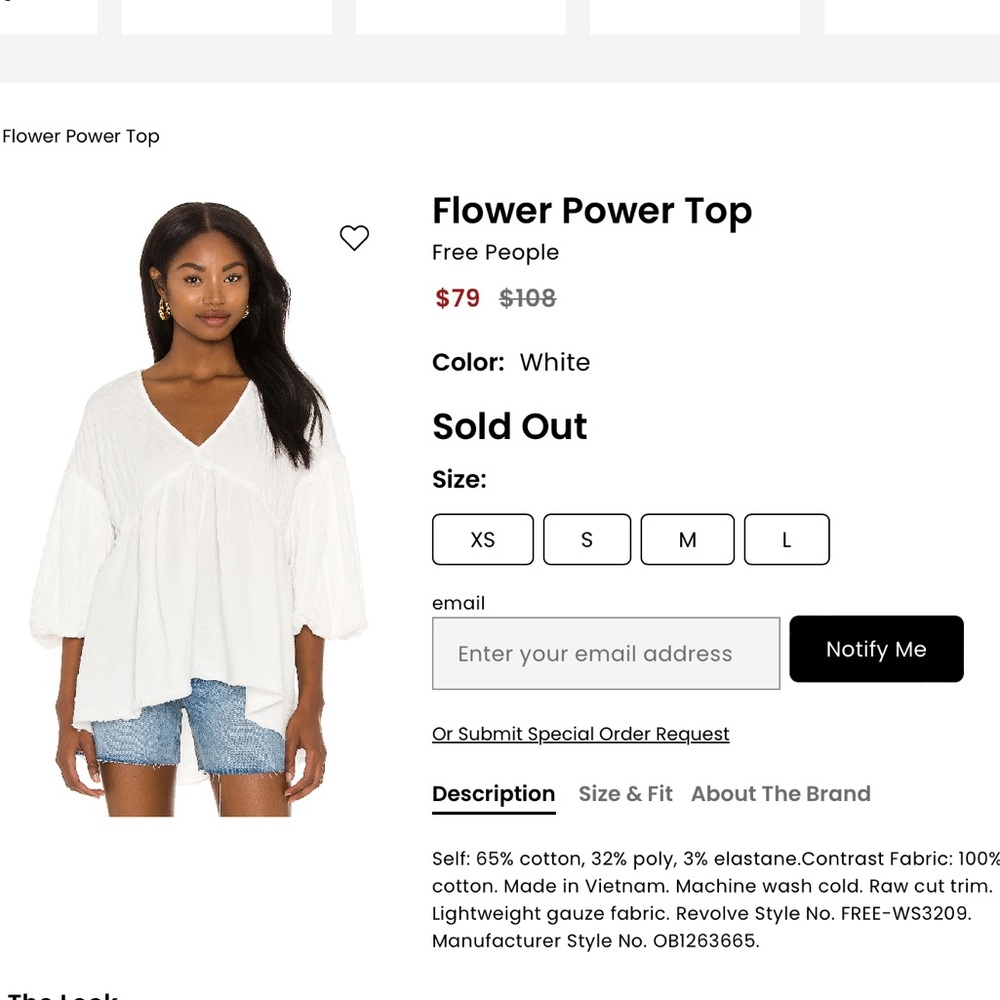1000x1000 pixels.
Task: Open Submit Special Order Request link
Action: tap(580, 734)
